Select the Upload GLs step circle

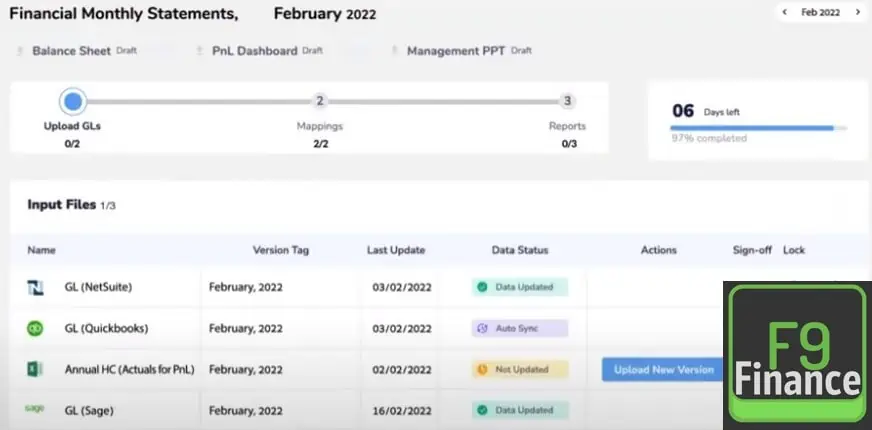72,101
